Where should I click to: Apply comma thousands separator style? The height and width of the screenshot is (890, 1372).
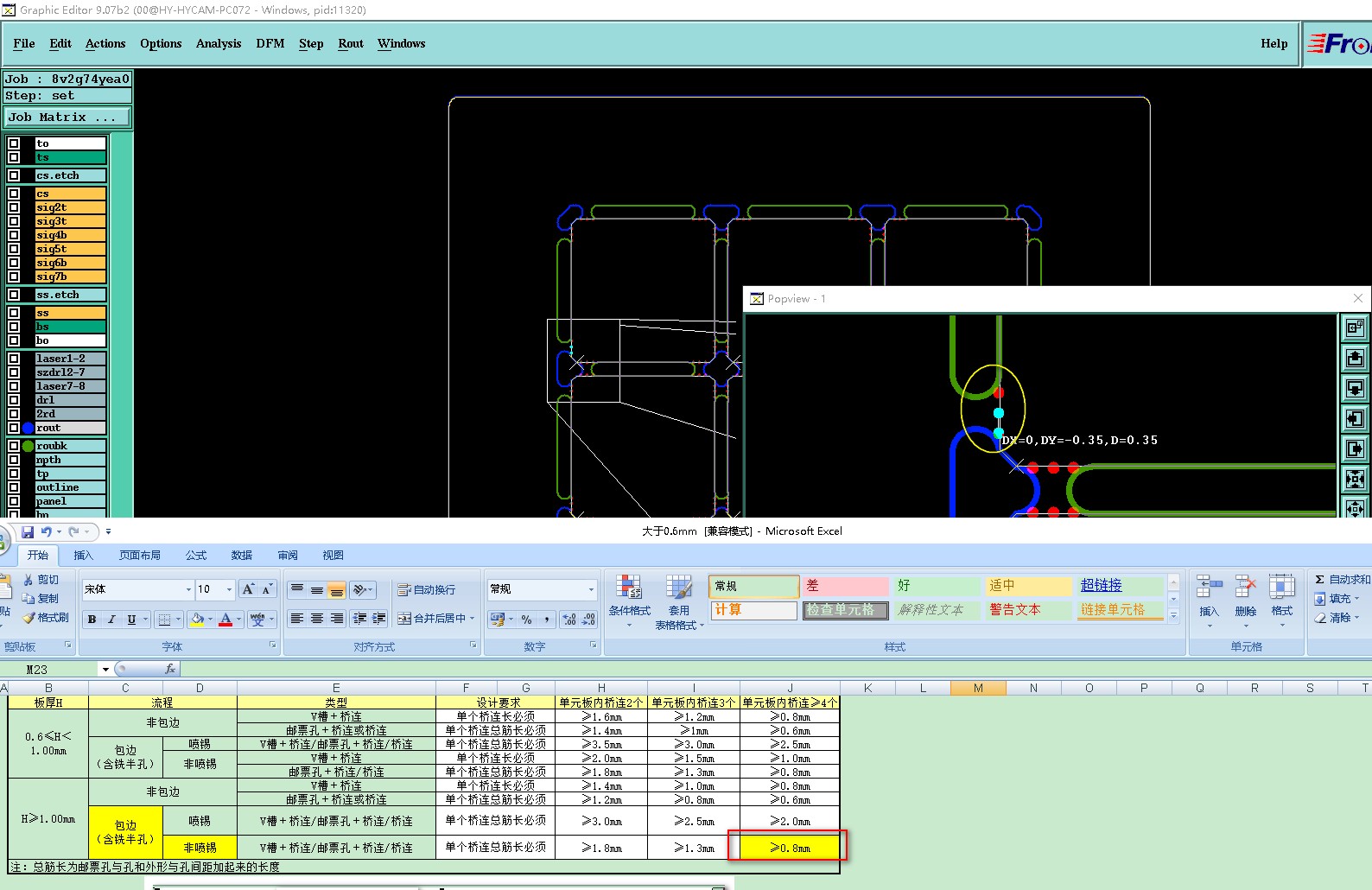[546, 619]
